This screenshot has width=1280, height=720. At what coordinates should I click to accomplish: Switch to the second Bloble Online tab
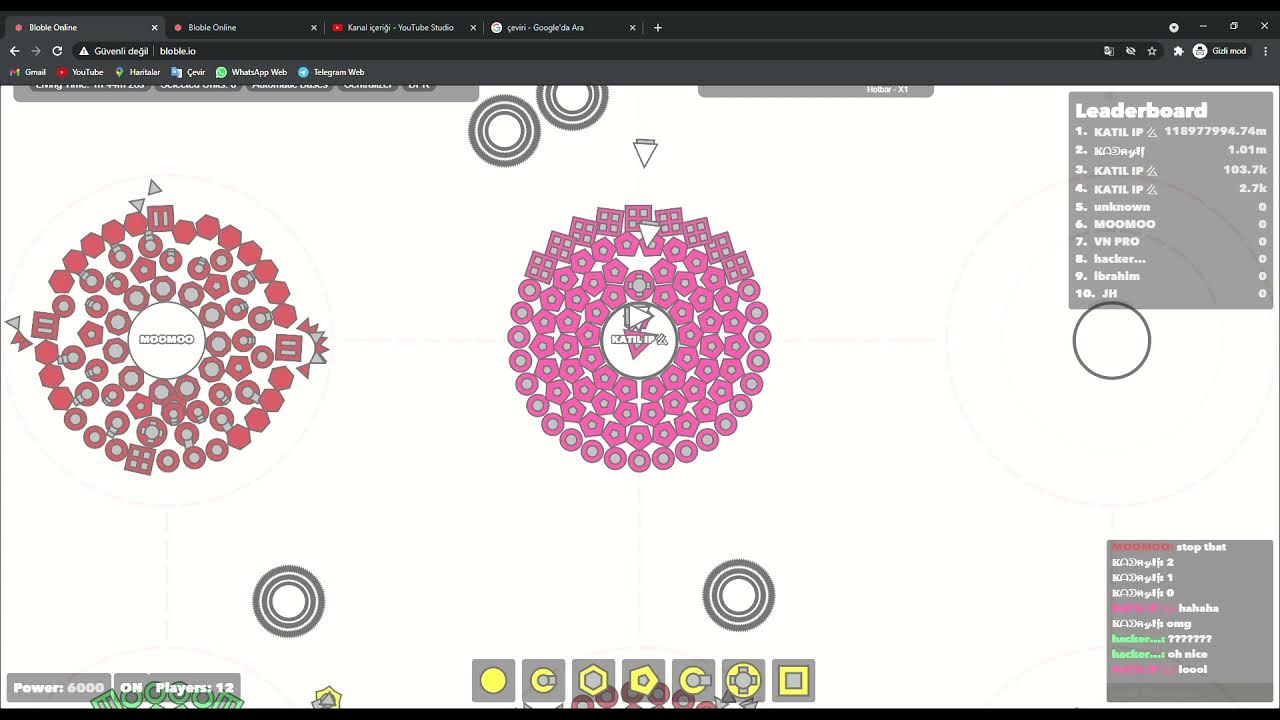pyautogui.click(x=245, y=27)
